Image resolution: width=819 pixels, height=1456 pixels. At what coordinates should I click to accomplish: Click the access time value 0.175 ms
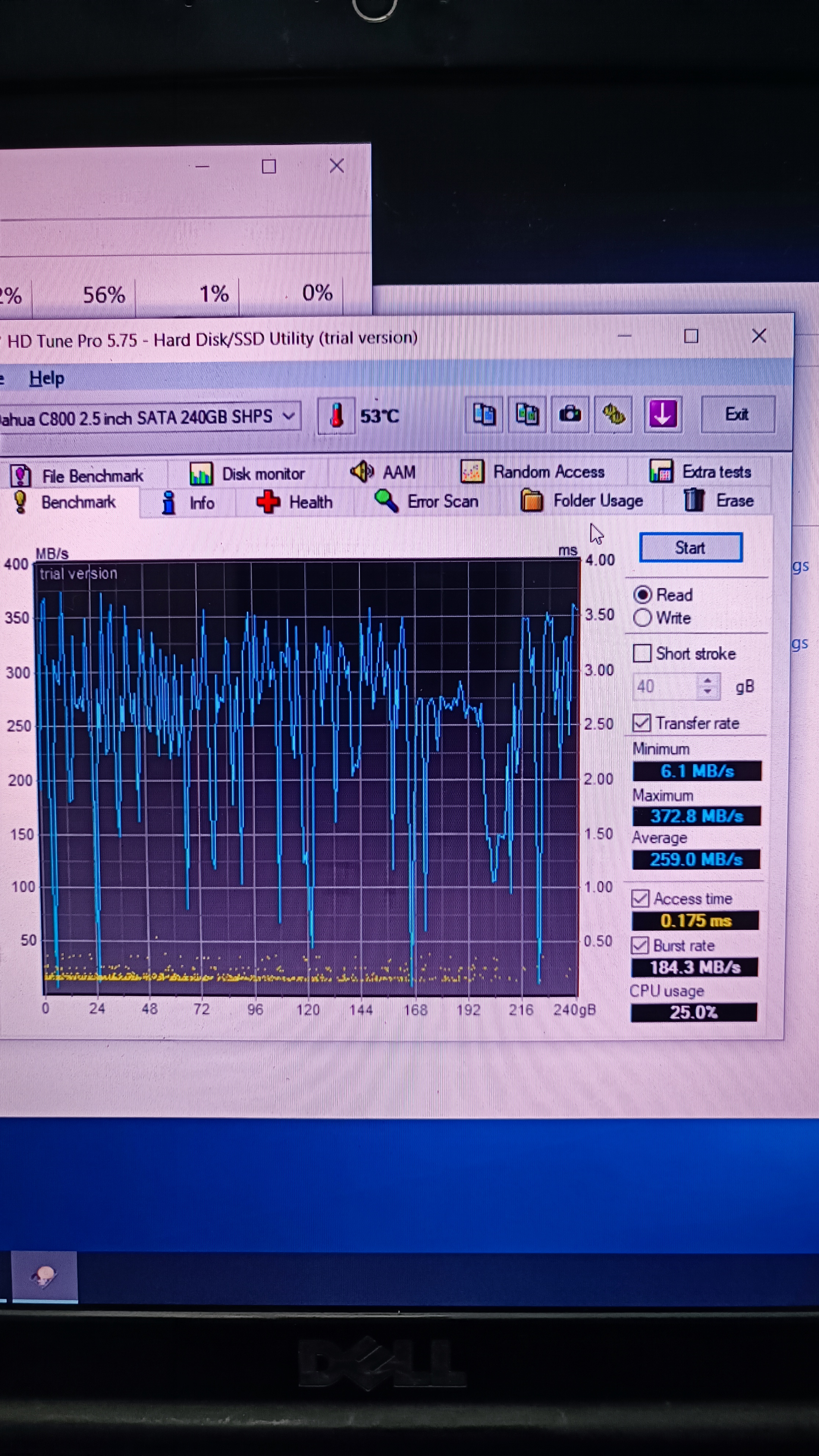click(x=695, y=921)
